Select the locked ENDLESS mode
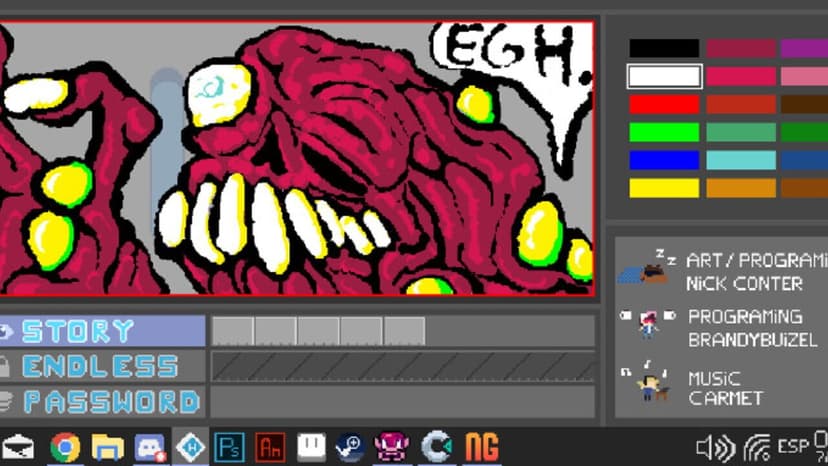 102,366
